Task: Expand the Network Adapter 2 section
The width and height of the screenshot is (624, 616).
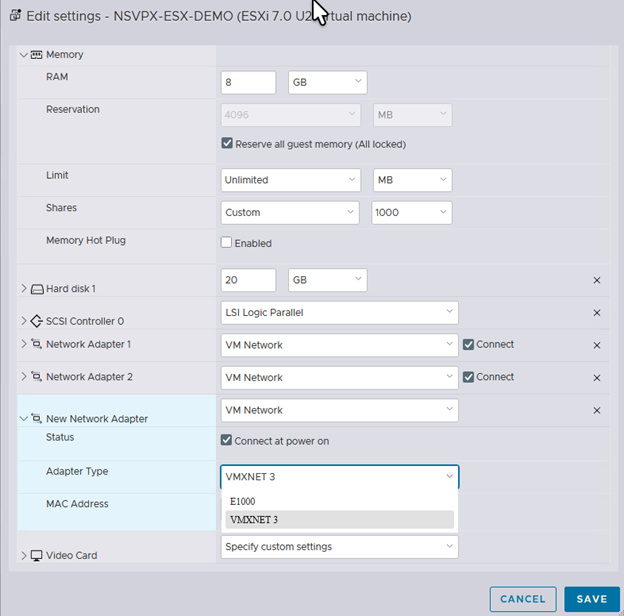Action: click(x=24, y=376)
